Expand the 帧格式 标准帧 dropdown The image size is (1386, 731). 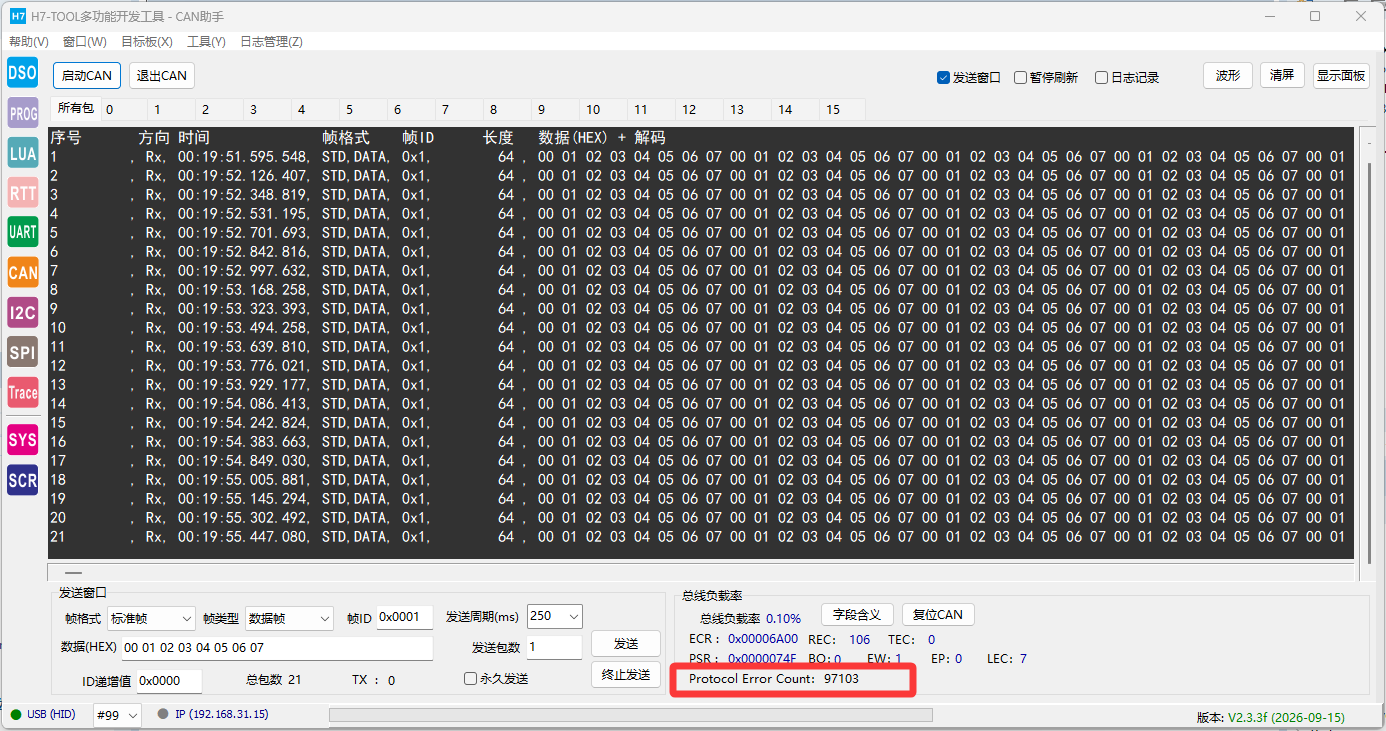[x=151, y=619]
